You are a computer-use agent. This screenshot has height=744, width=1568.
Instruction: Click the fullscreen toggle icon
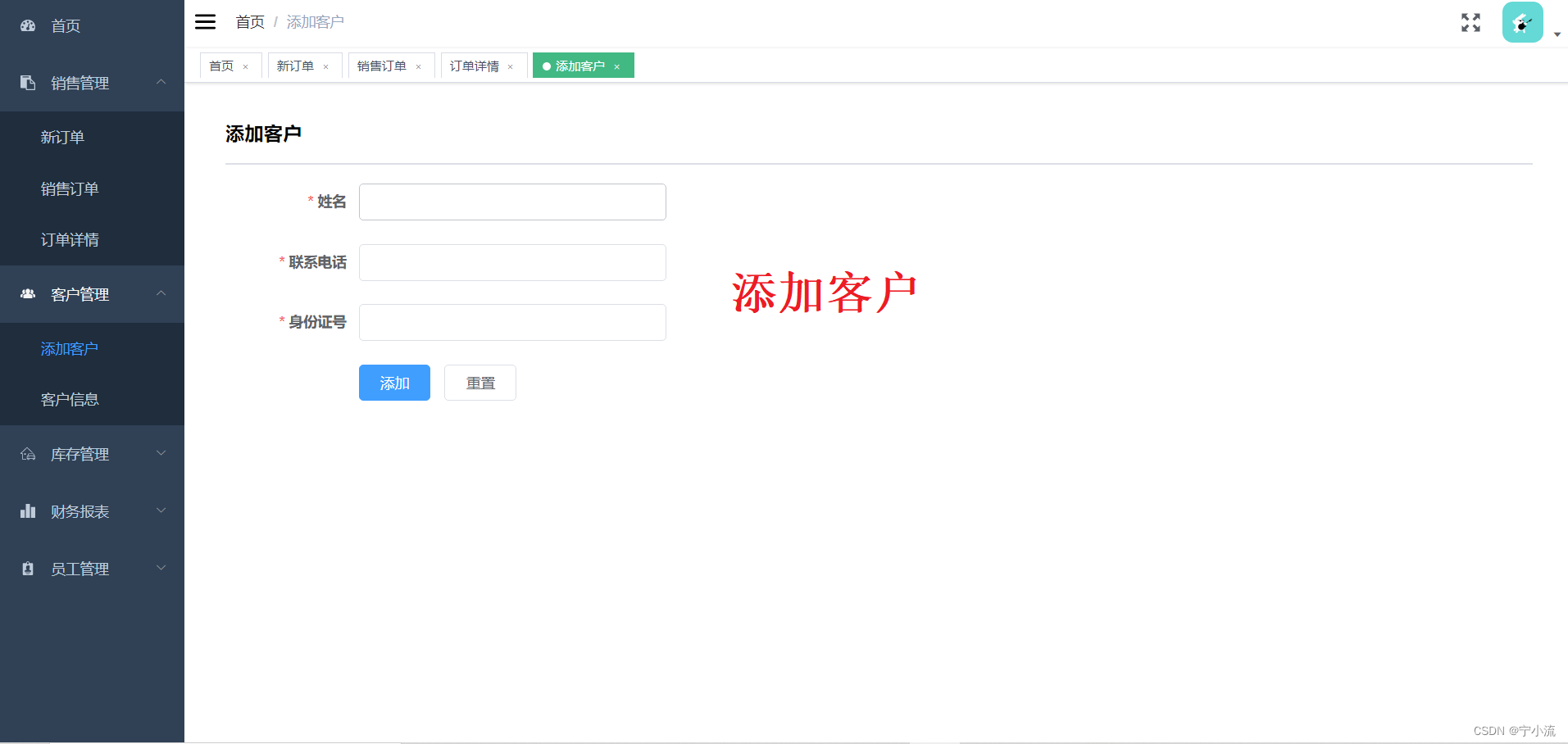click(x=1470, y=22)
